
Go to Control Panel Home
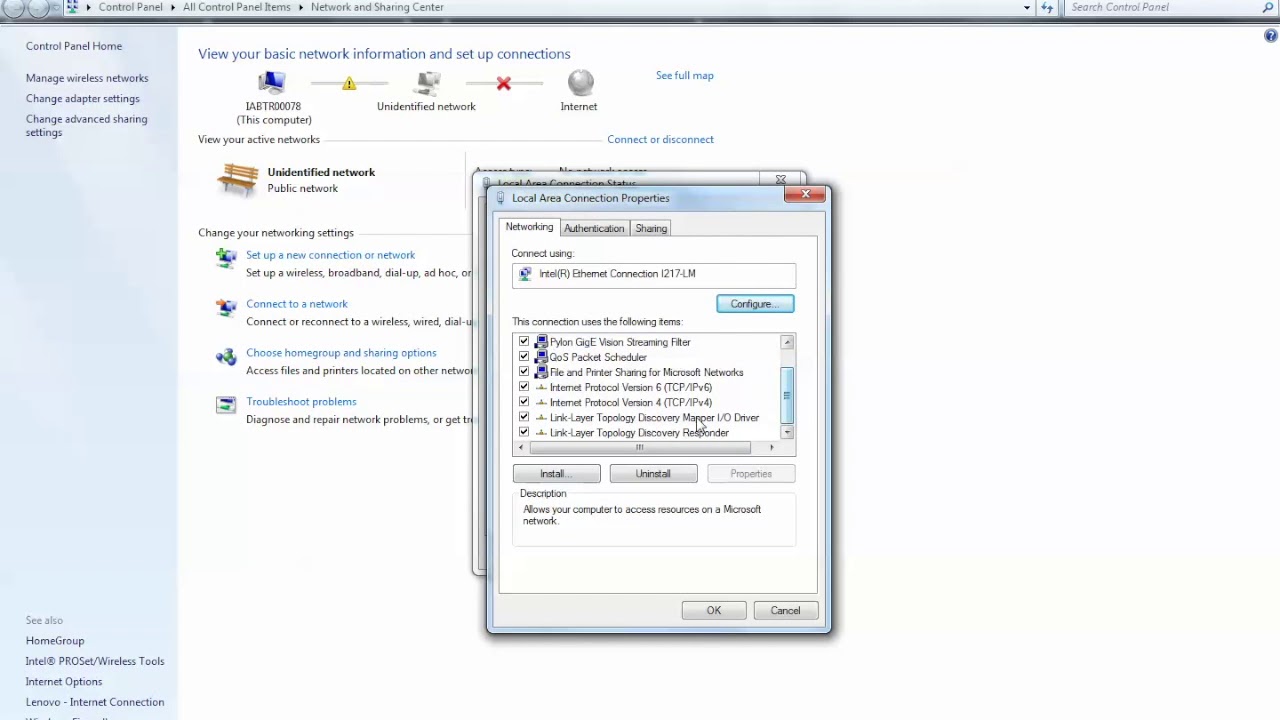pos(74,46)
